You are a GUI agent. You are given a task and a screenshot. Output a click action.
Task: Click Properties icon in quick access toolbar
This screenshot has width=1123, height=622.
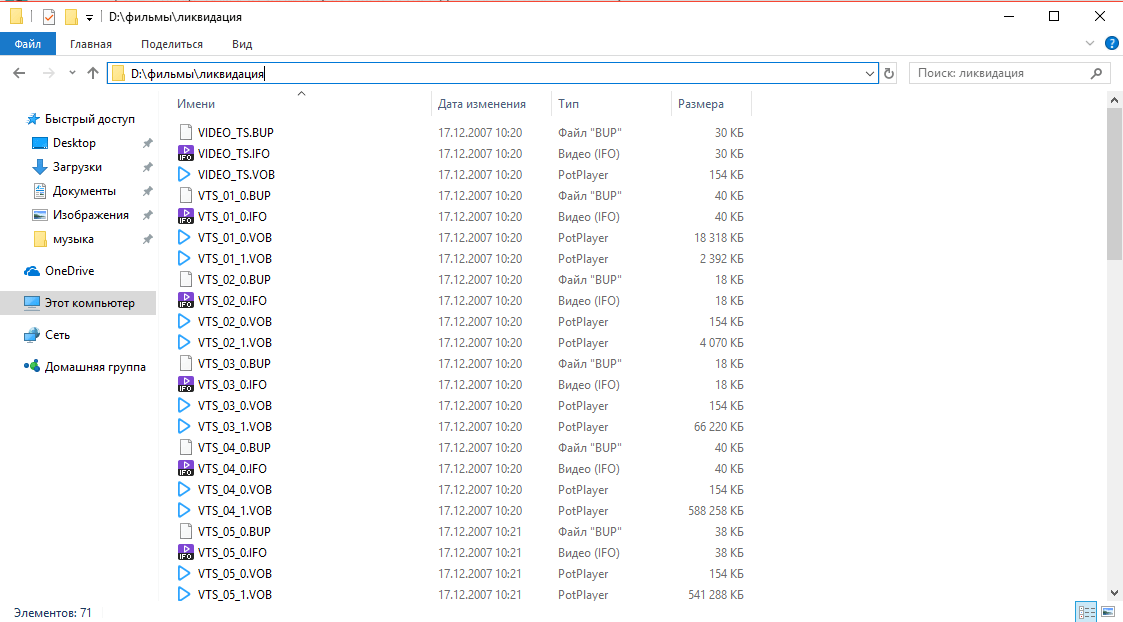49,17
